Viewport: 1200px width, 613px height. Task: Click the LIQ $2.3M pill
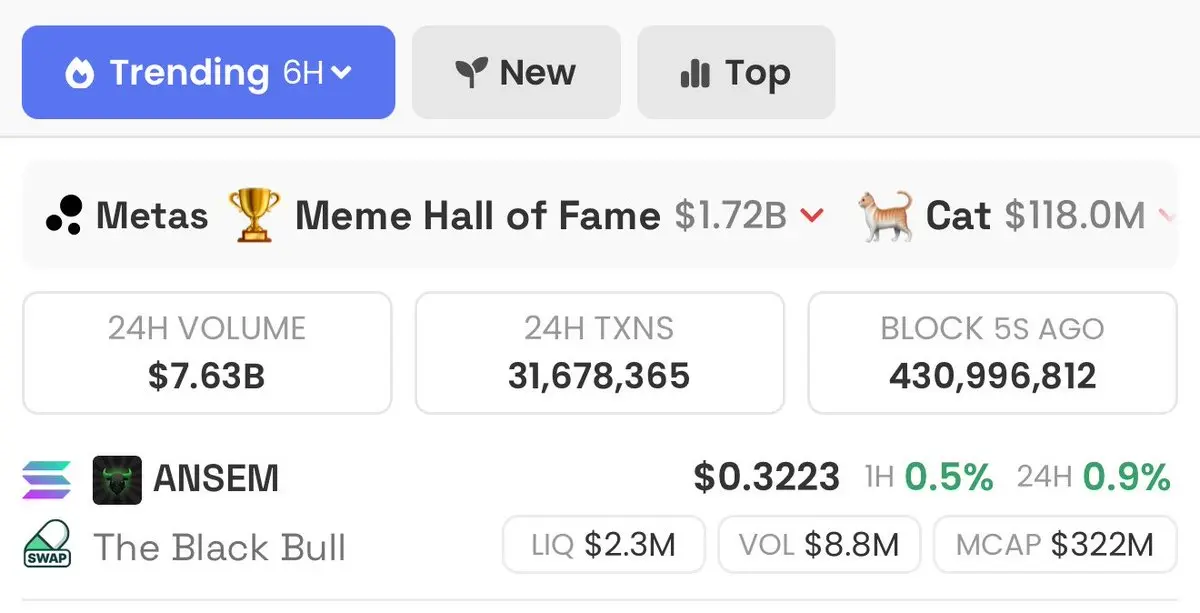pos(604,545)
